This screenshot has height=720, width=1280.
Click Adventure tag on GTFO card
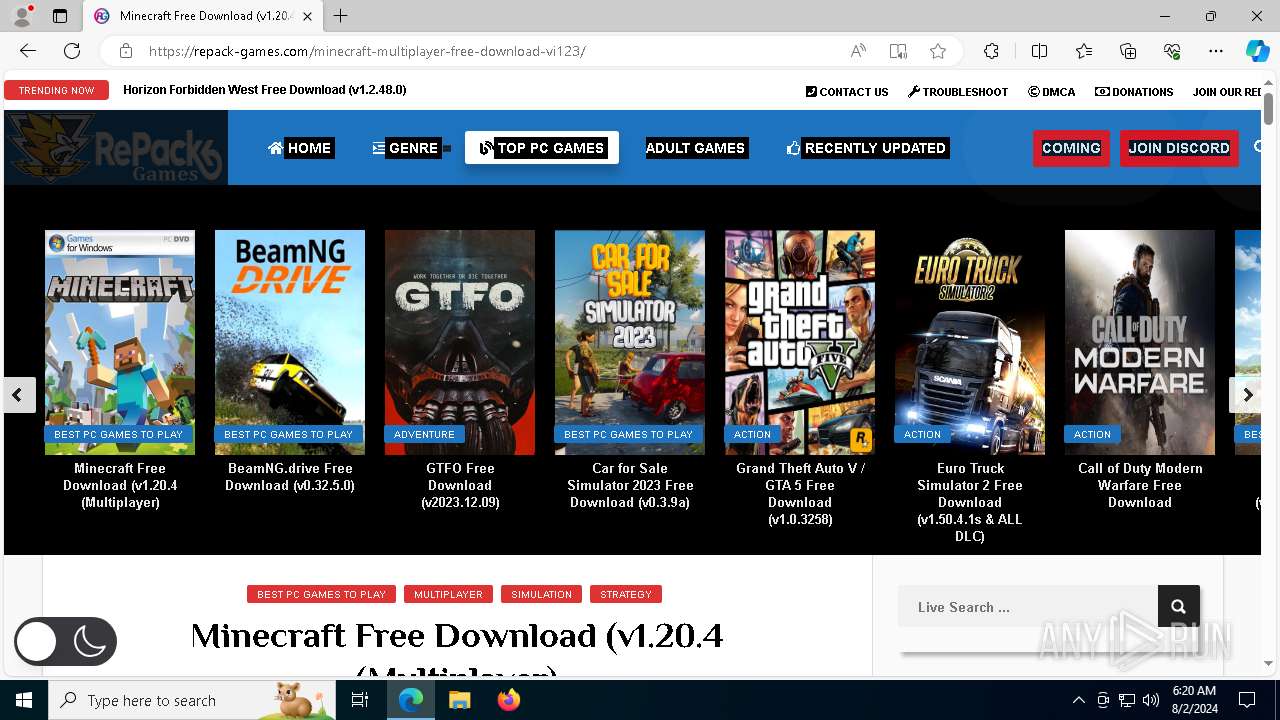click(424, 434)
